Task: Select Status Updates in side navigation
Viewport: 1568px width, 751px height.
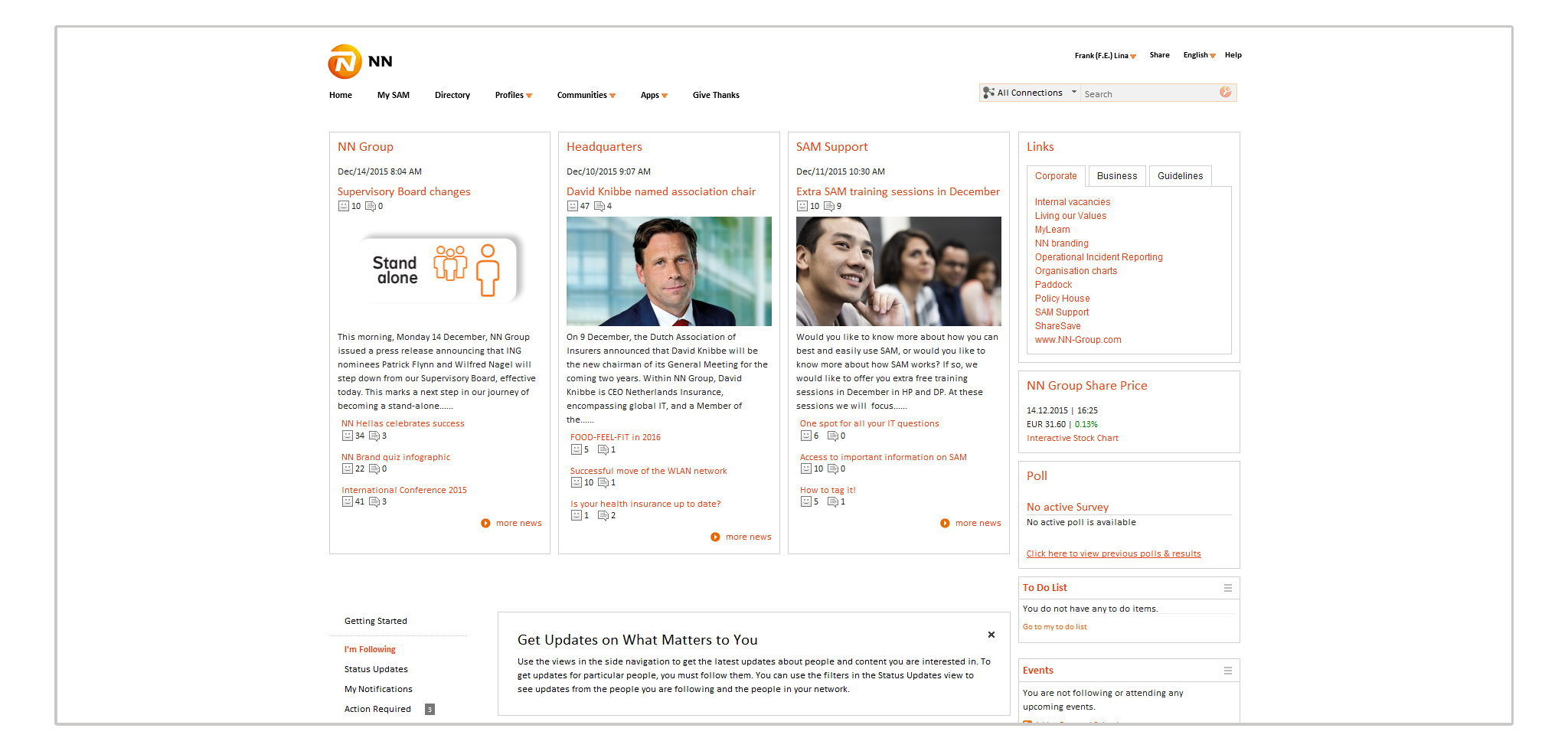Action: pos(376,670)
